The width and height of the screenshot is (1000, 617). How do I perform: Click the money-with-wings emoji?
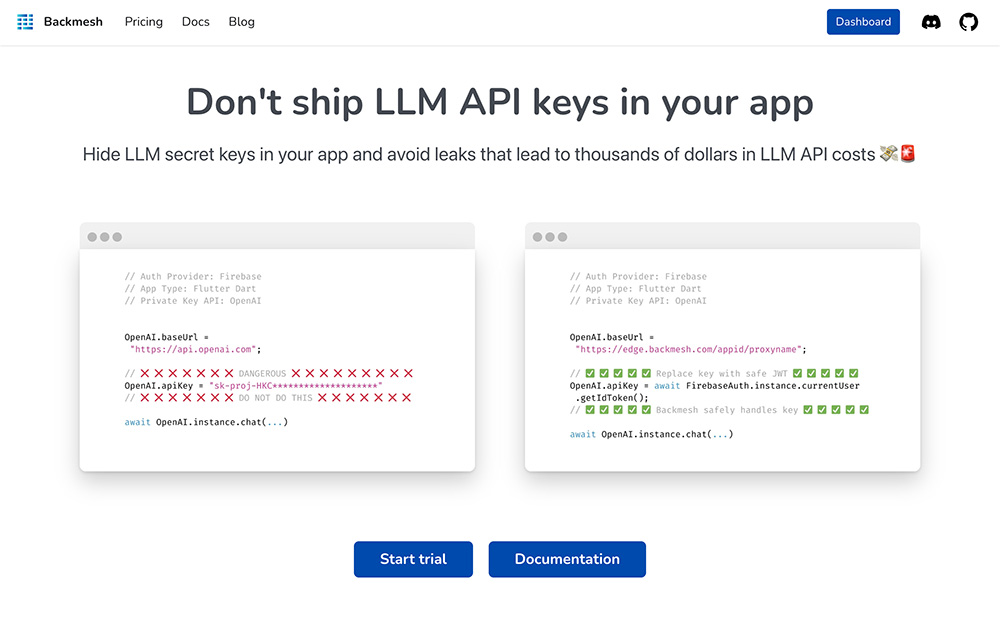(888, 154)
